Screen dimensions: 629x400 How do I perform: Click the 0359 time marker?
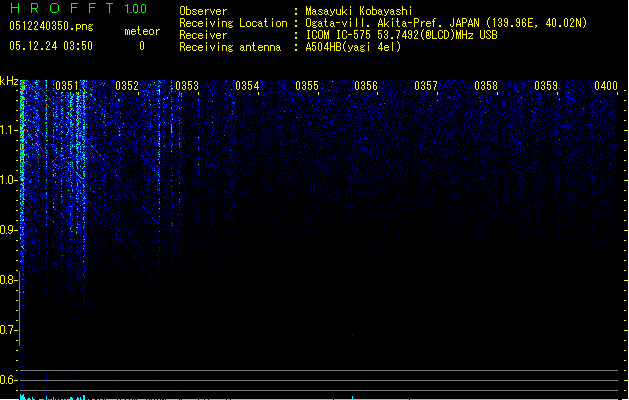click(x=546, y=86)
